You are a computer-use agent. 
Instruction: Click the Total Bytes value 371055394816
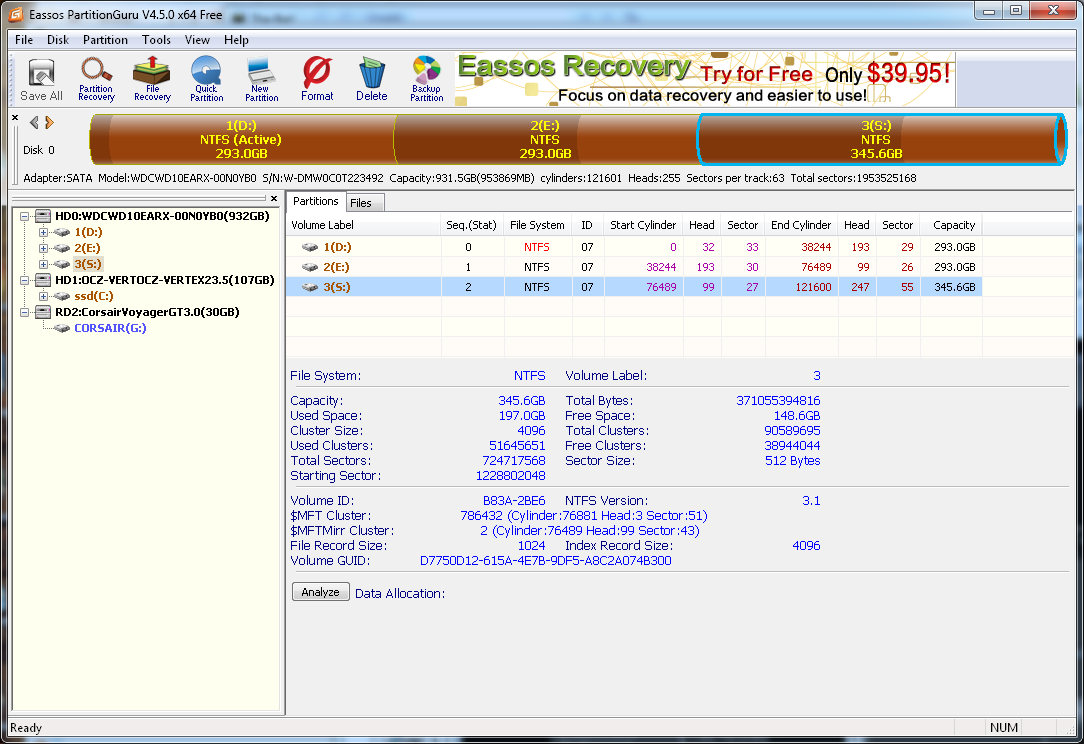[778, 400]
